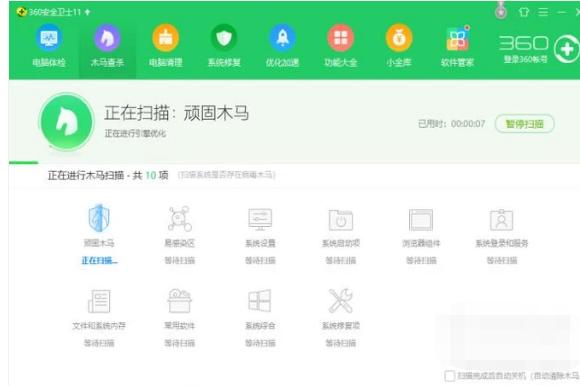This screenshot has width=580, height=385.
Task: Click the 等待扫描 status under 浏览器组件
Action: [421, 261]
